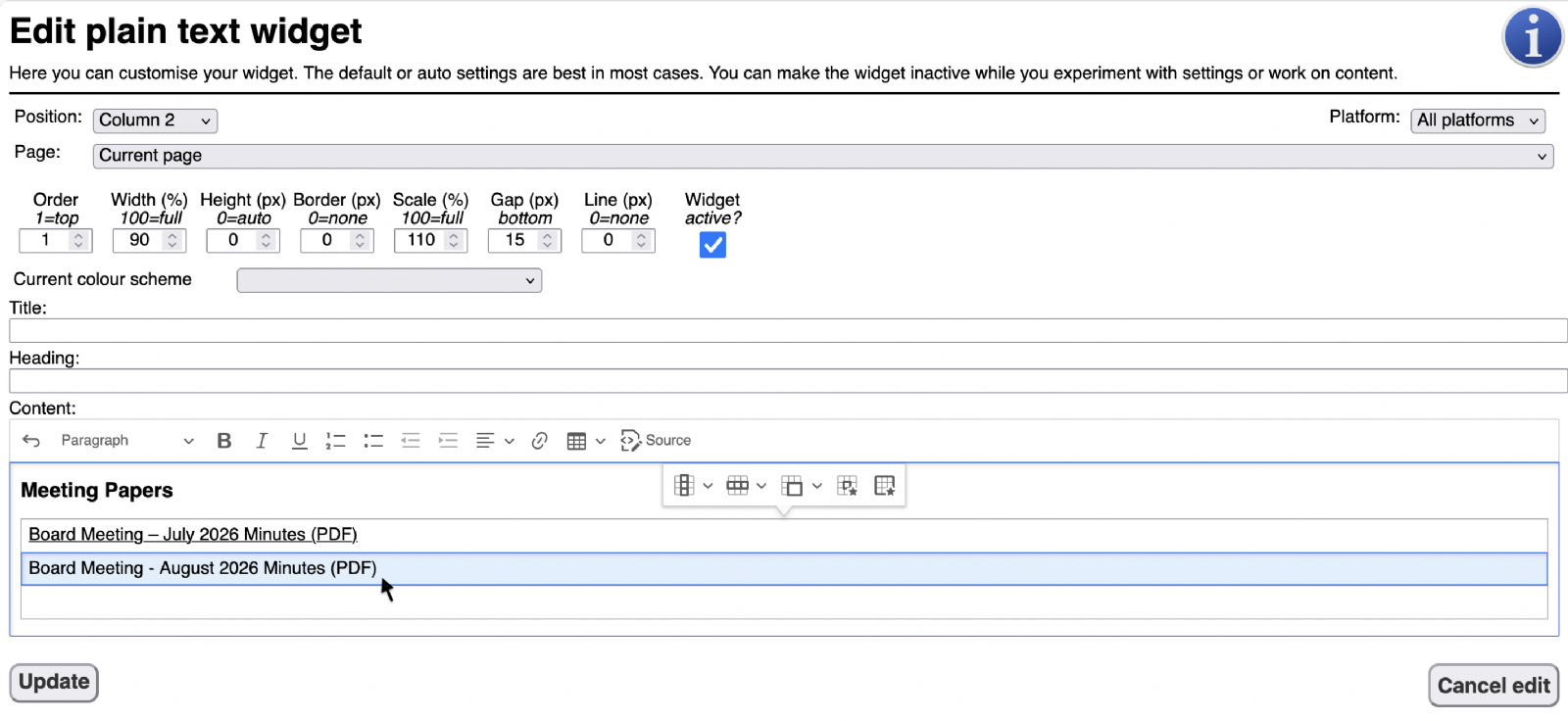This screenshot has width=1568, height=721.
Task: Open cell properties in the table toolbar
Action: [x=848, y=486]
